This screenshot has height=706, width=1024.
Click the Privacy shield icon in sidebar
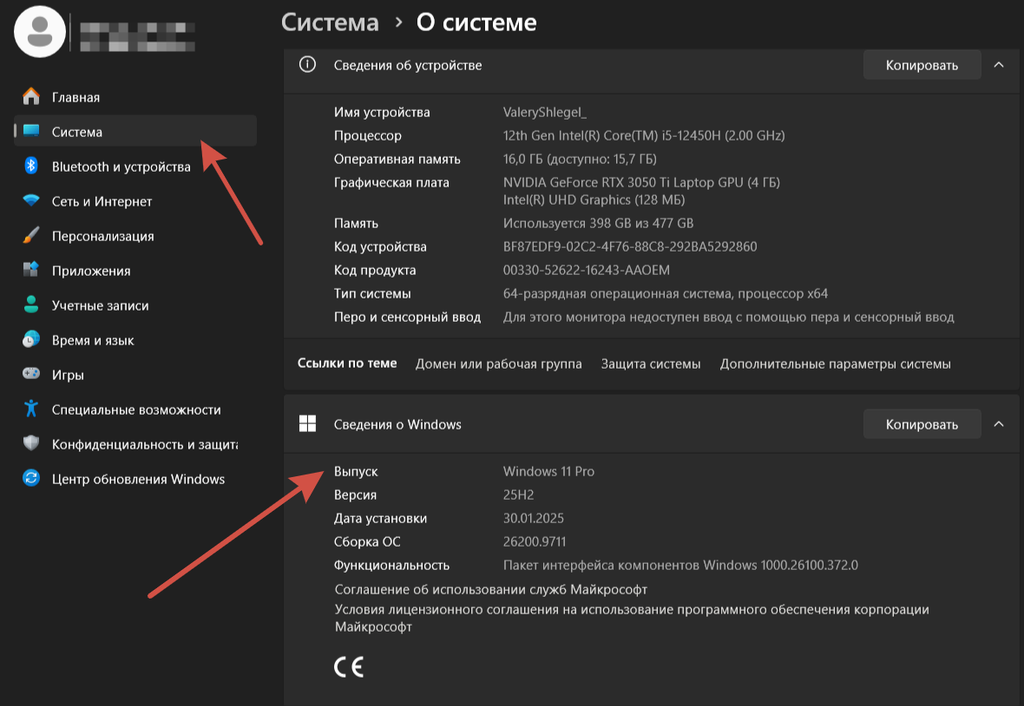click(31, 443)
